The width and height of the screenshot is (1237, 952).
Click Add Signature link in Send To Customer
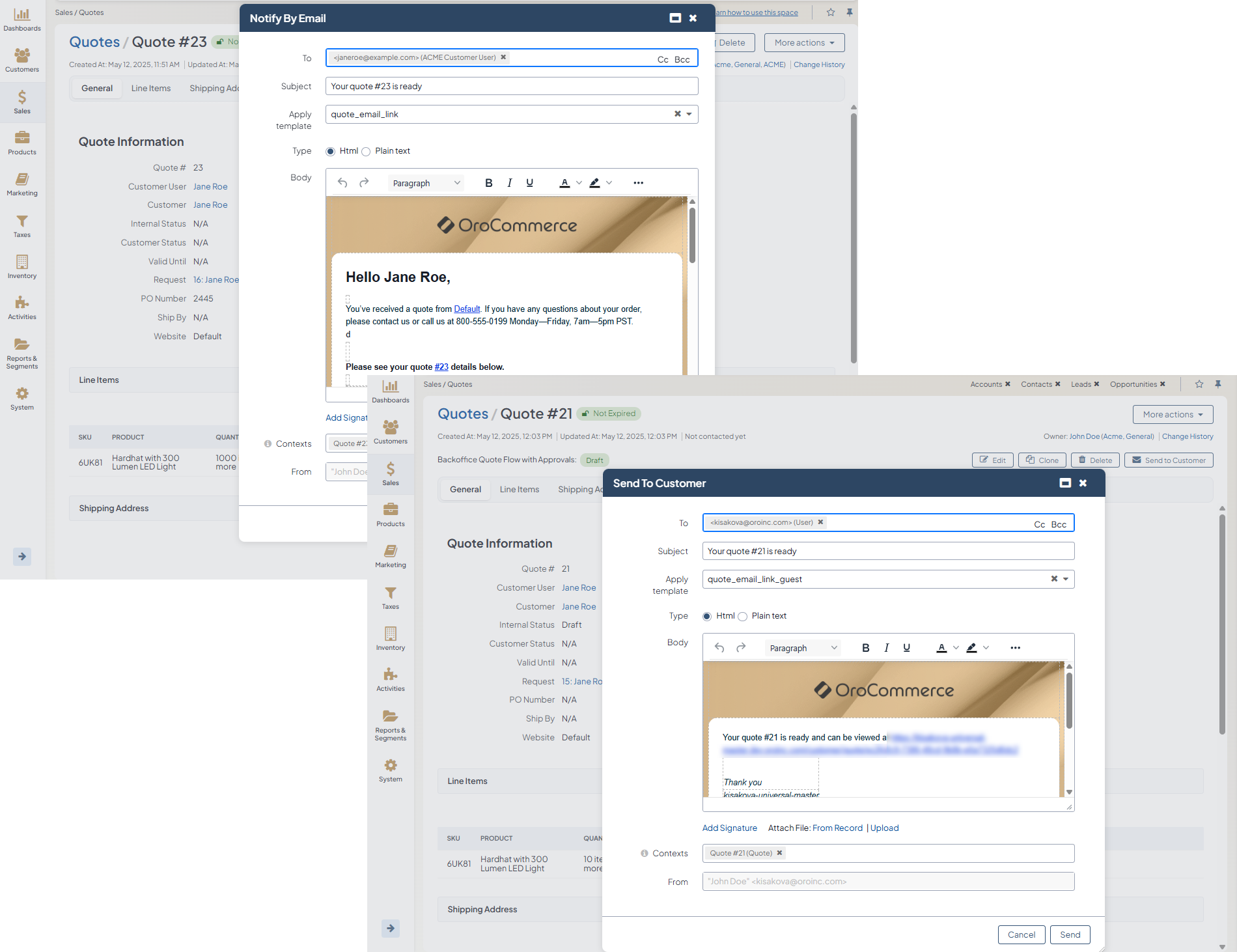729,828
